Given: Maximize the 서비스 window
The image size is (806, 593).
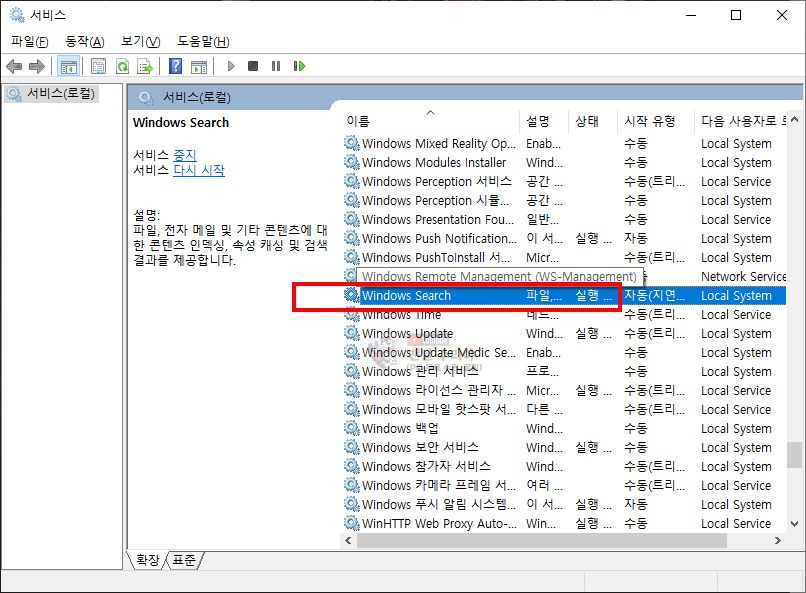Looking at the screenshot, I should [736, 15].
